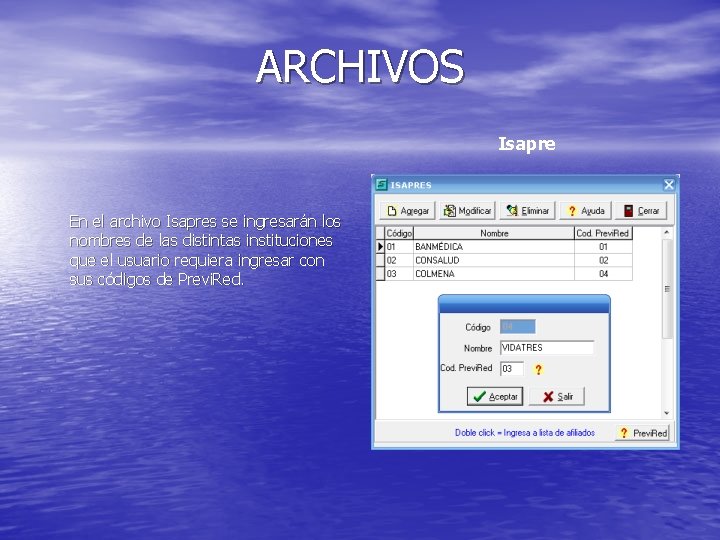Click the Cerrar button
This screenshot has width=720, height=540.
coord(641,211)
